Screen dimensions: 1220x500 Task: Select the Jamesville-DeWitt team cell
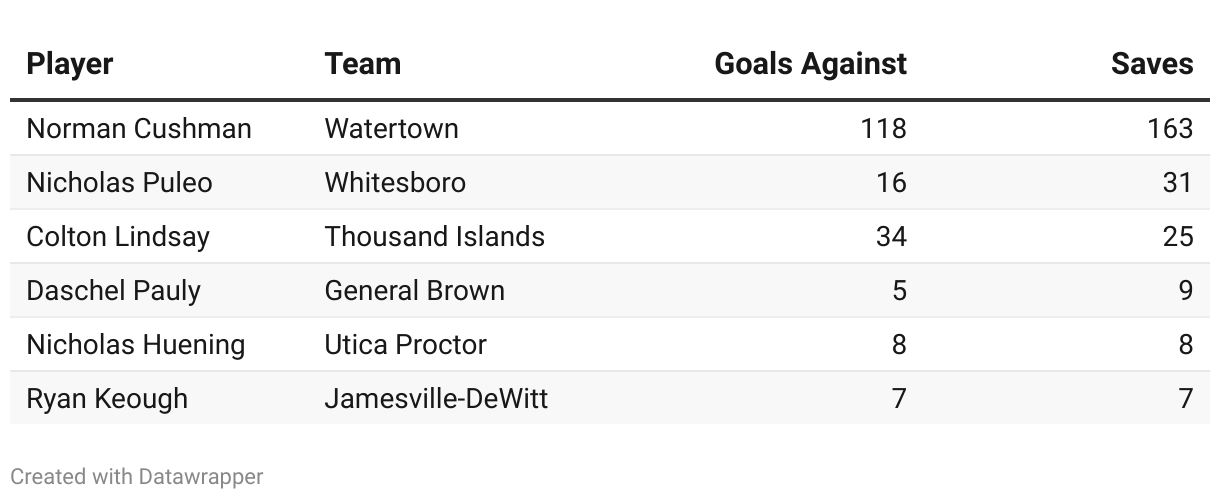pyautogui.click(x=436, y=399)
